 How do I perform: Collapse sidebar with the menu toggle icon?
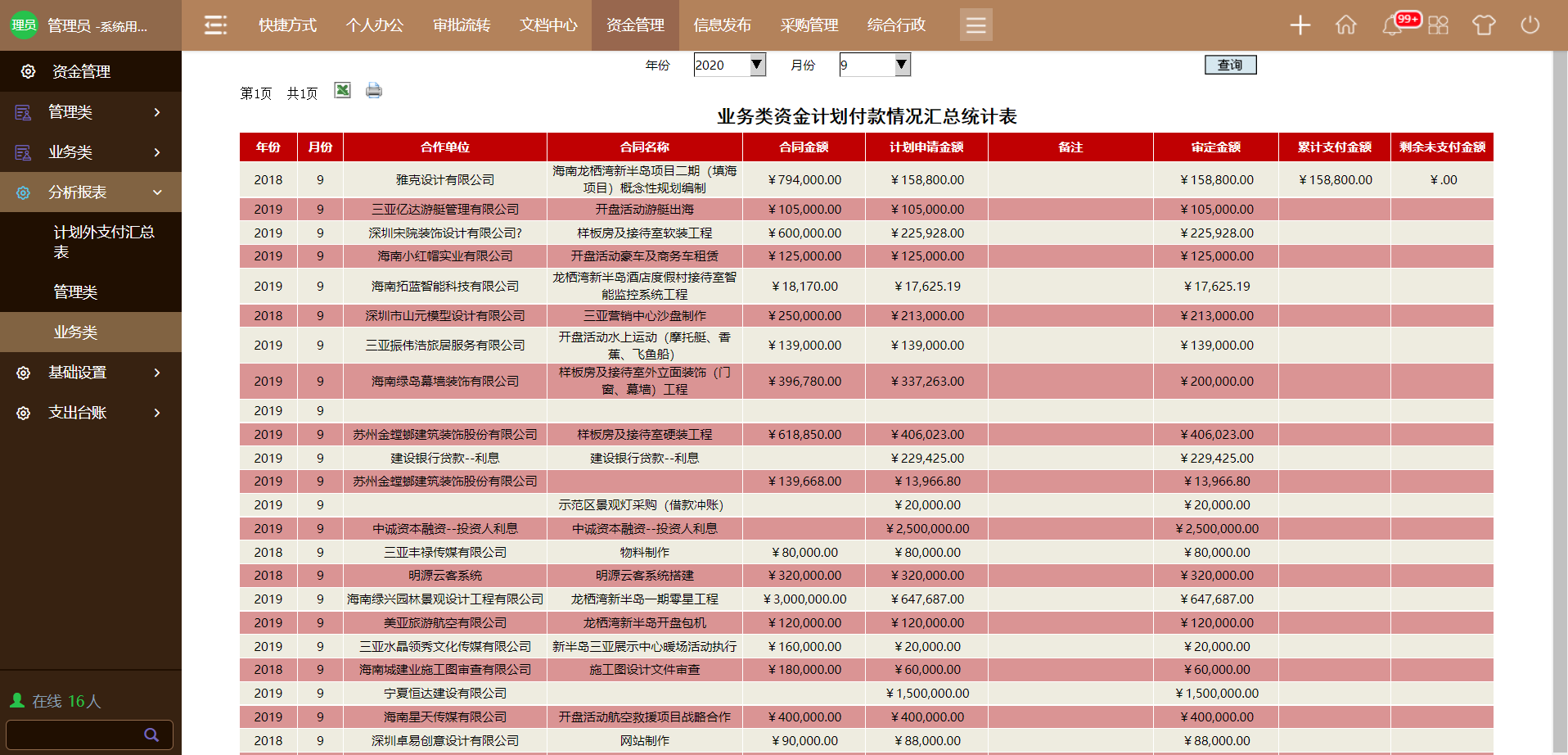(215, 25)
